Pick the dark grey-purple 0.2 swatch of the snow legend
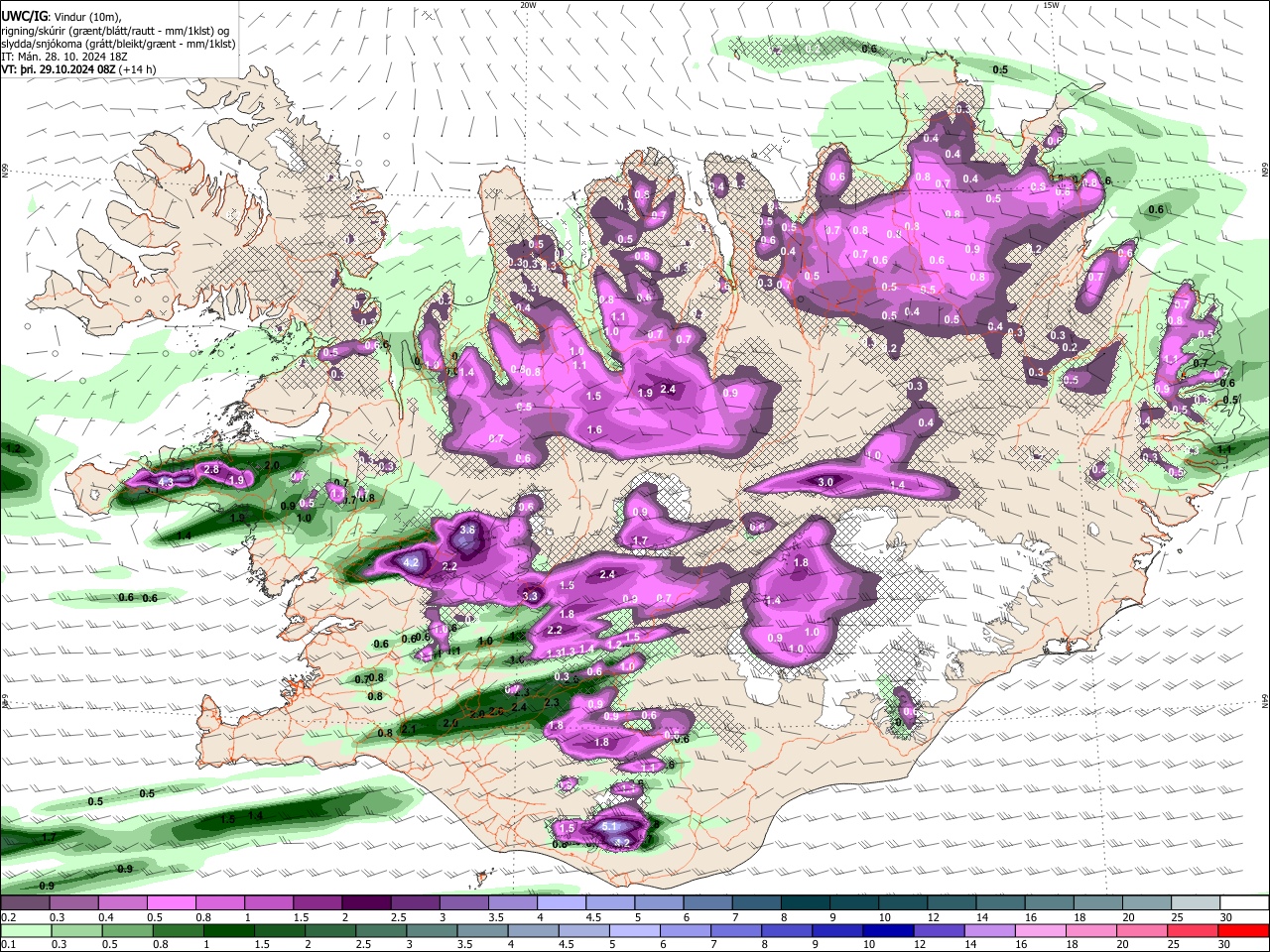Image resolution: width=1270 pixels, height=952 pixels. click(x=25, y=902)
